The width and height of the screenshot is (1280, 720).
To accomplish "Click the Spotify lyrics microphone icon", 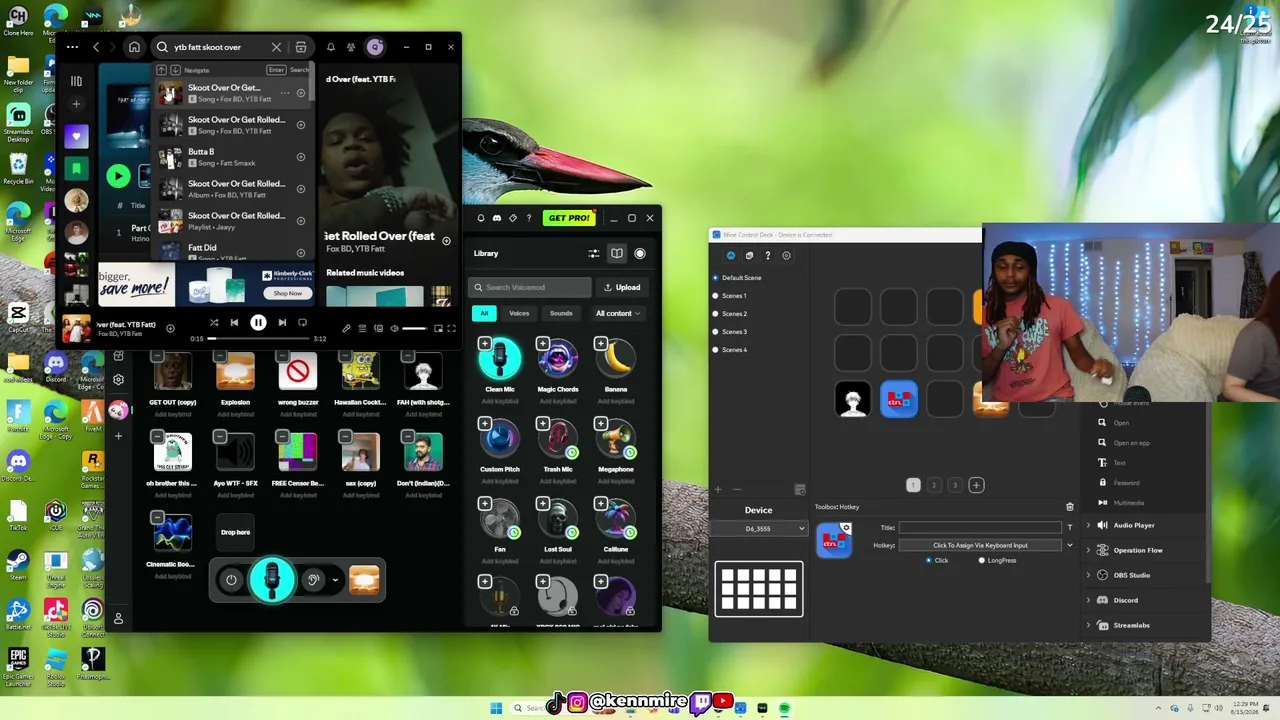I will 346,328.
